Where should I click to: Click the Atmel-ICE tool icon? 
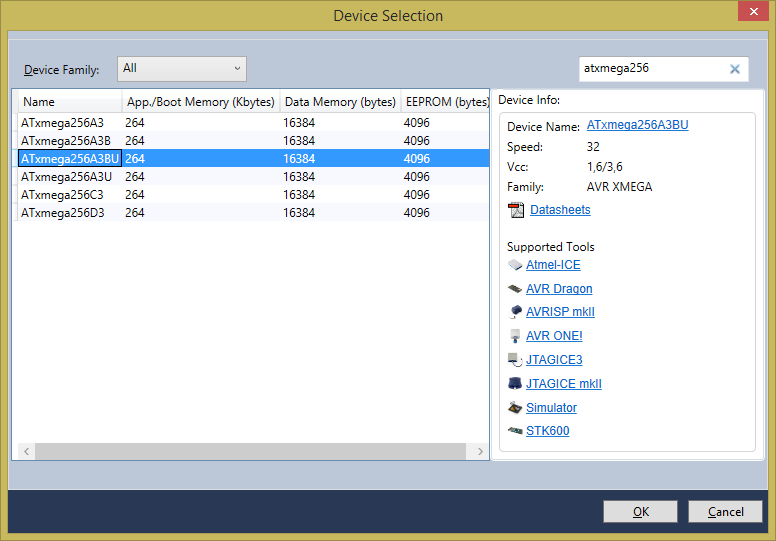(515, 265)
